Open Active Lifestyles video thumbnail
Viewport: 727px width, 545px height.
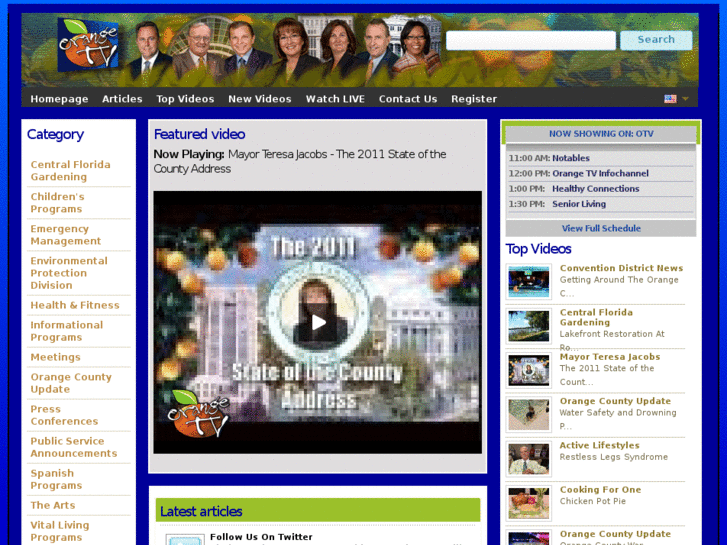[529, 459]
